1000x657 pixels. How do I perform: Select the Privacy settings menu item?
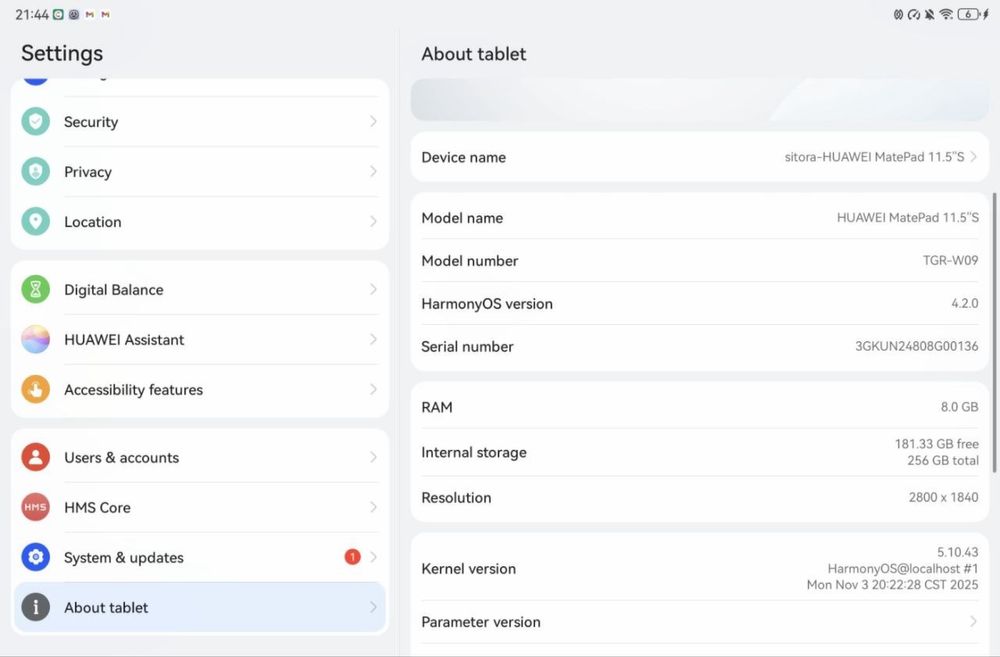click(200, 172)
